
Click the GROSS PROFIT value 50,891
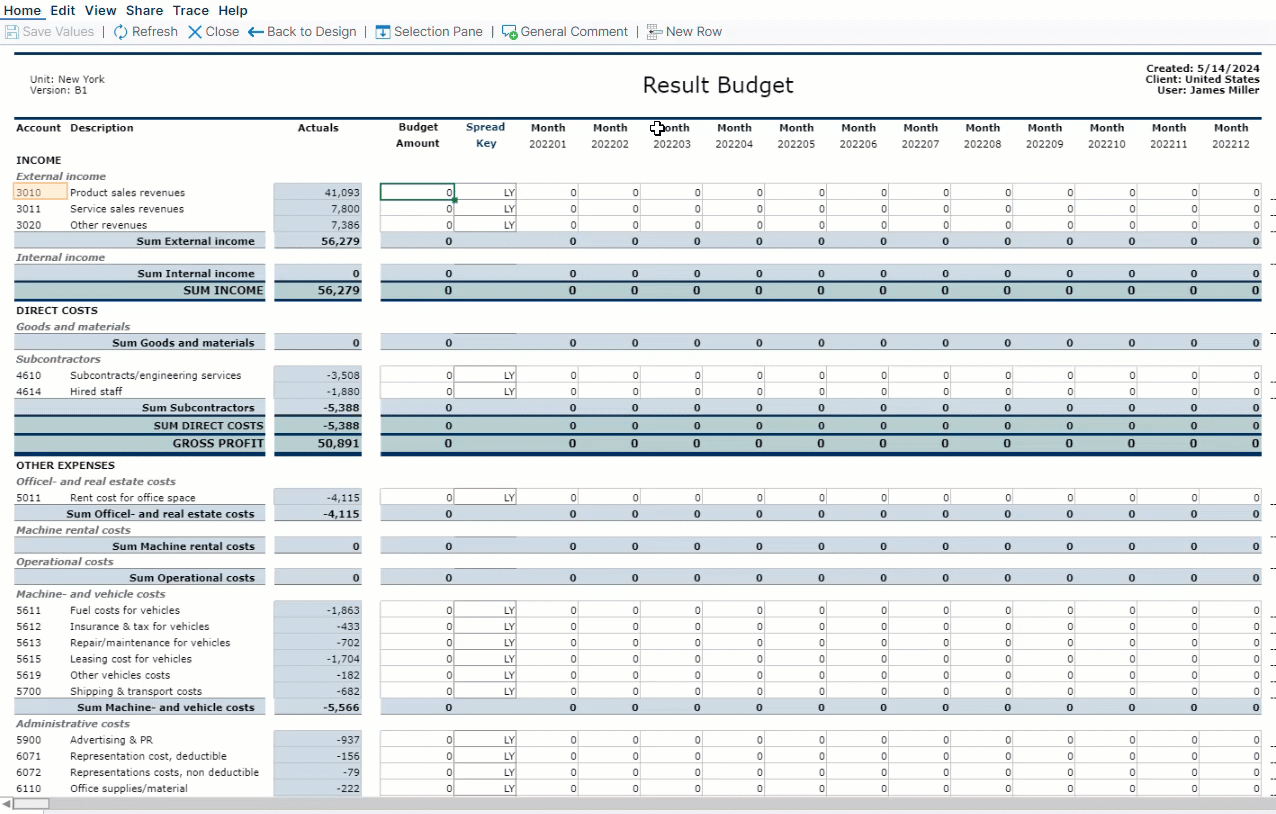coord(338,443)
